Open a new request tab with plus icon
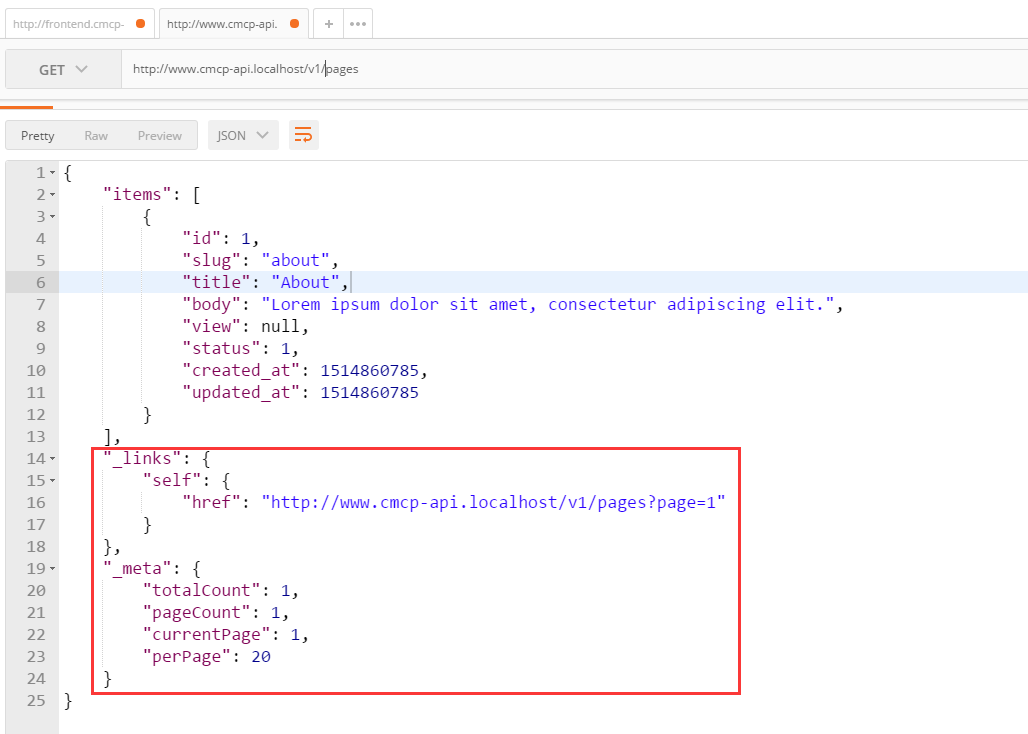This screenshot has width=1028, height=734. pyautogui.click(x=328, y=24)
